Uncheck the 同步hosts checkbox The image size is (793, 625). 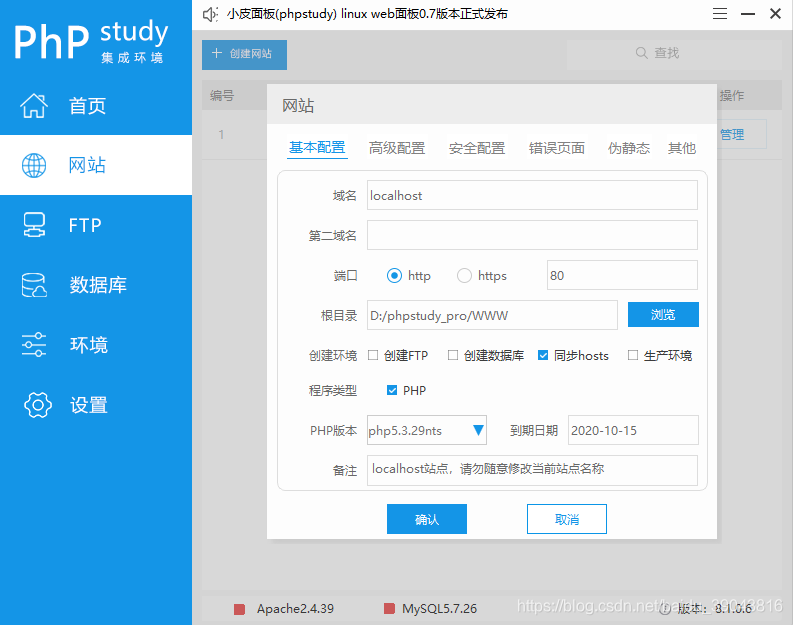(x=543, y=355)
